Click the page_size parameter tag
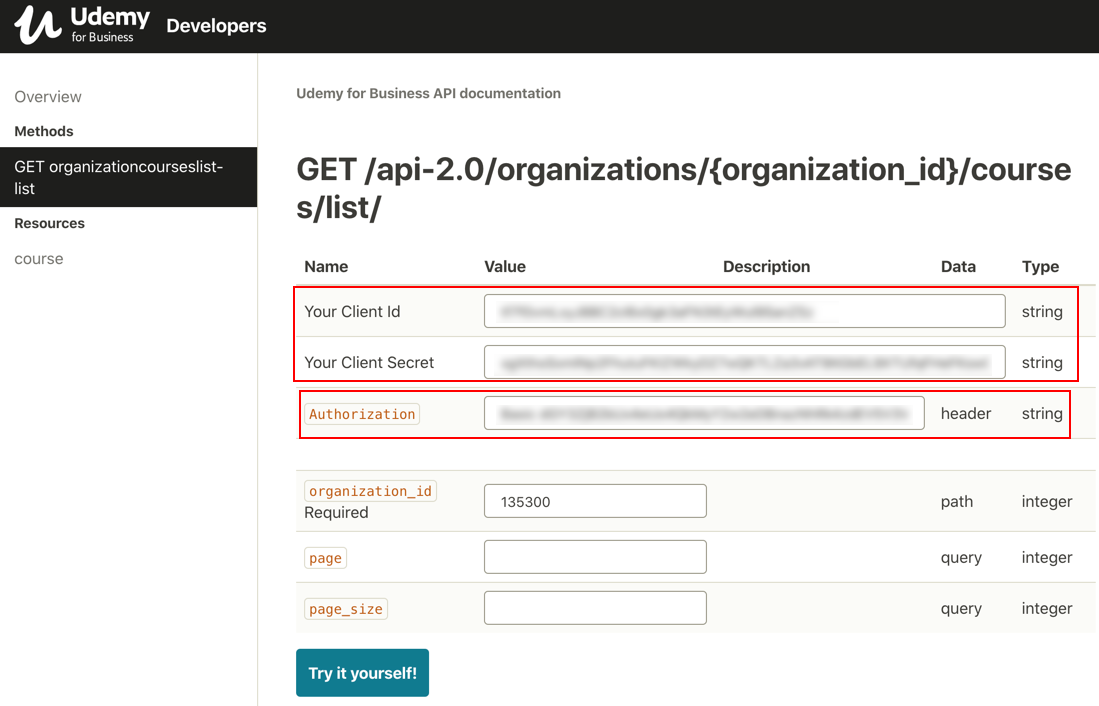This screenshot has height=706, width=1099. point(346,609)
